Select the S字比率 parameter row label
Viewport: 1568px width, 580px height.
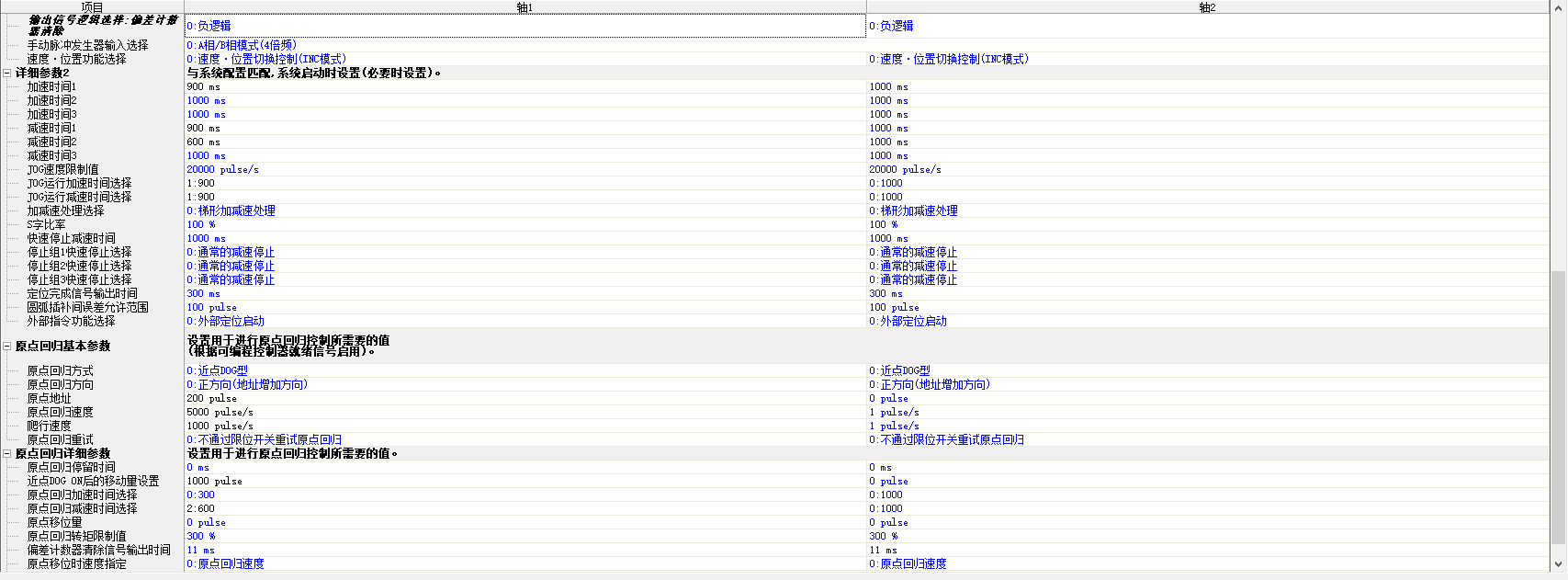click(x=46, y=224)
